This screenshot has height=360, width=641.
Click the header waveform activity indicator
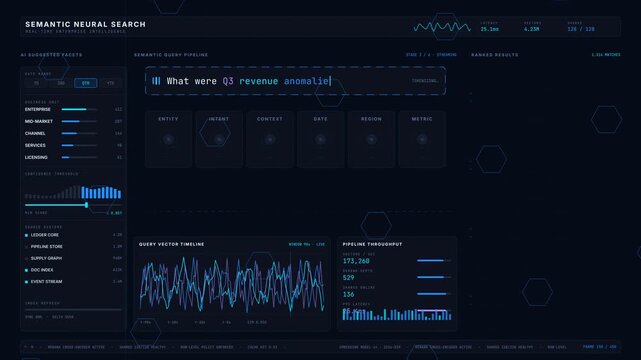pos(442,27)
